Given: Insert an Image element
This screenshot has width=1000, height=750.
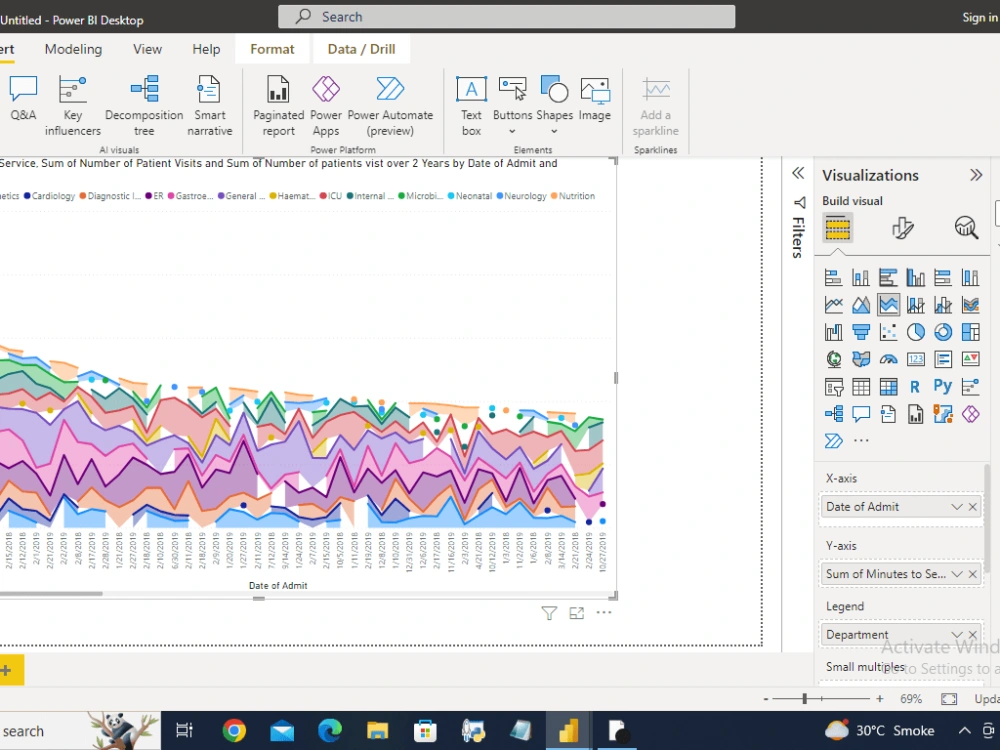Looking at the screenshot, I should coord(594,98).
